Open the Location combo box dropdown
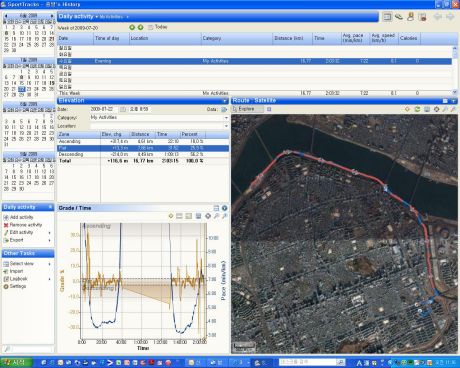The height and width of the screenshot is (368, 460). [x=226, y=126]
